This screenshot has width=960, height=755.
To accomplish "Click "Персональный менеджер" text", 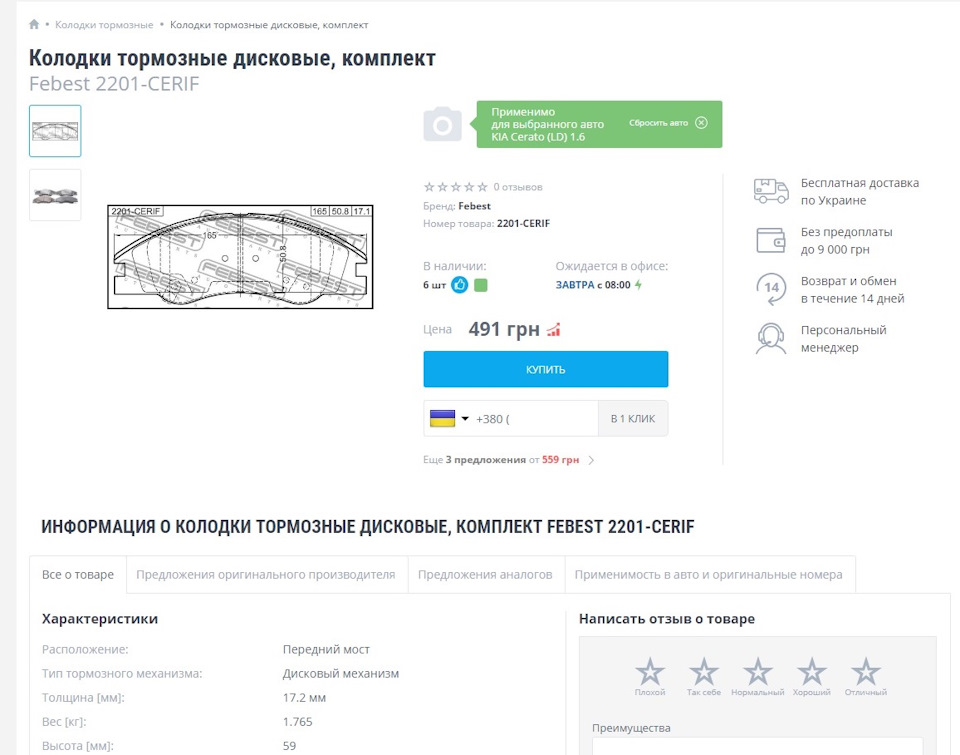I will pyautogui.click(x=843, y=339).
